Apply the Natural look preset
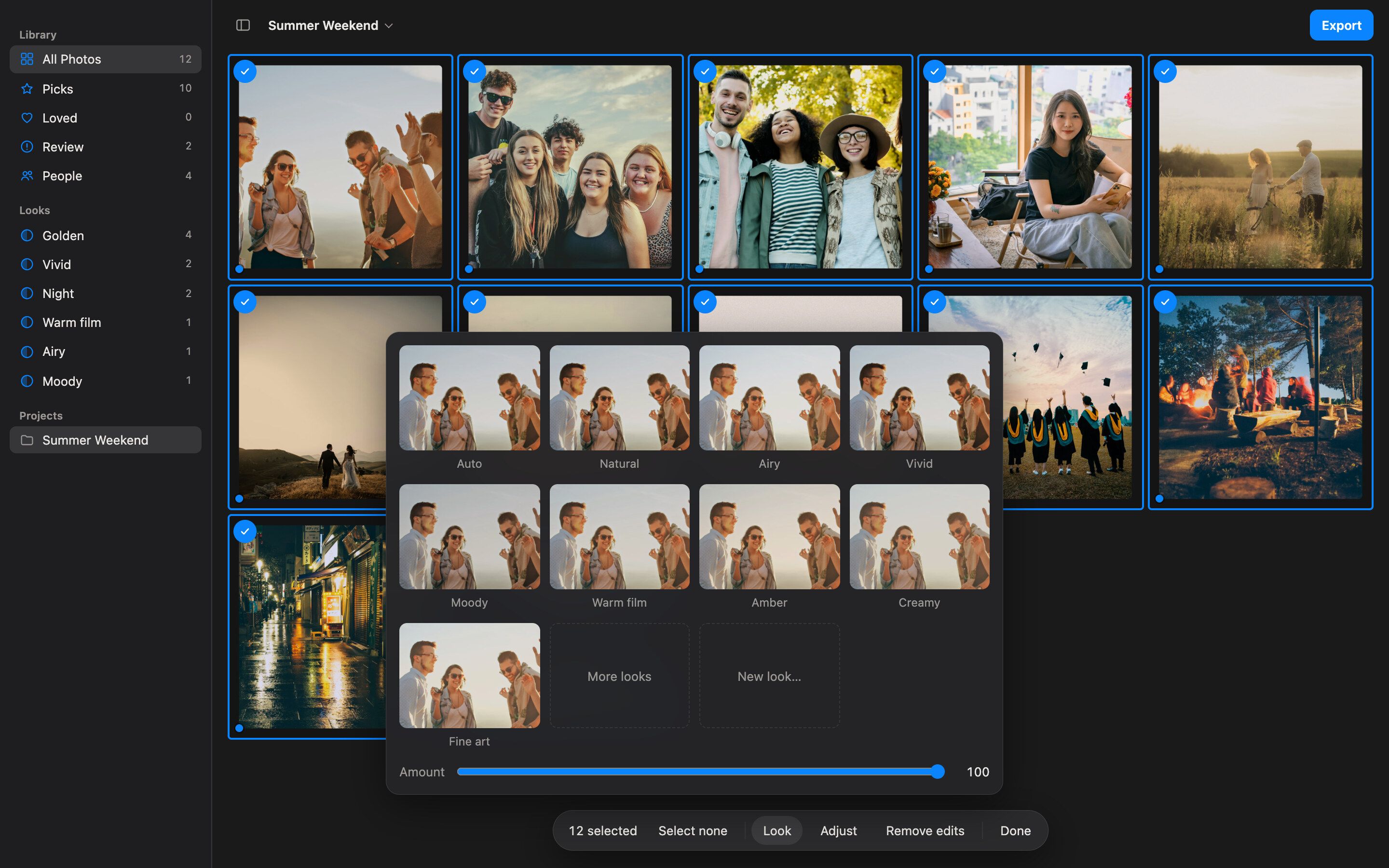The image size is (1389, 868). [x=619, y=397]
